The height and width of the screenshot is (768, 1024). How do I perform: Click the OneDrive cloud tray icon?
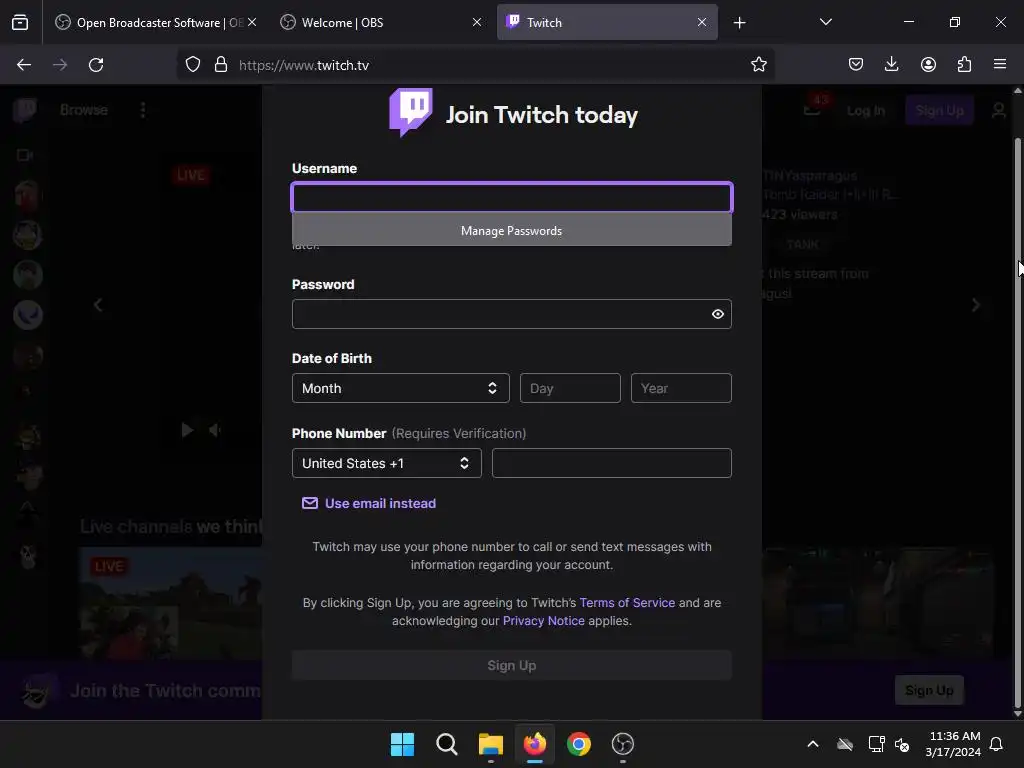coord(845,744)
